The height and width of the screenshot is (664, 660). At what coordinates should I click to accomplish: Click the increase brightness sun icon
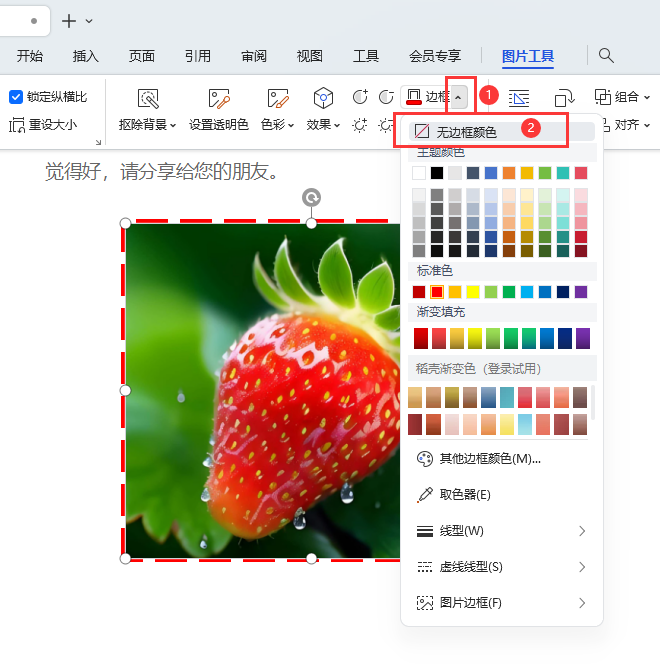click(x=359, y=125)
